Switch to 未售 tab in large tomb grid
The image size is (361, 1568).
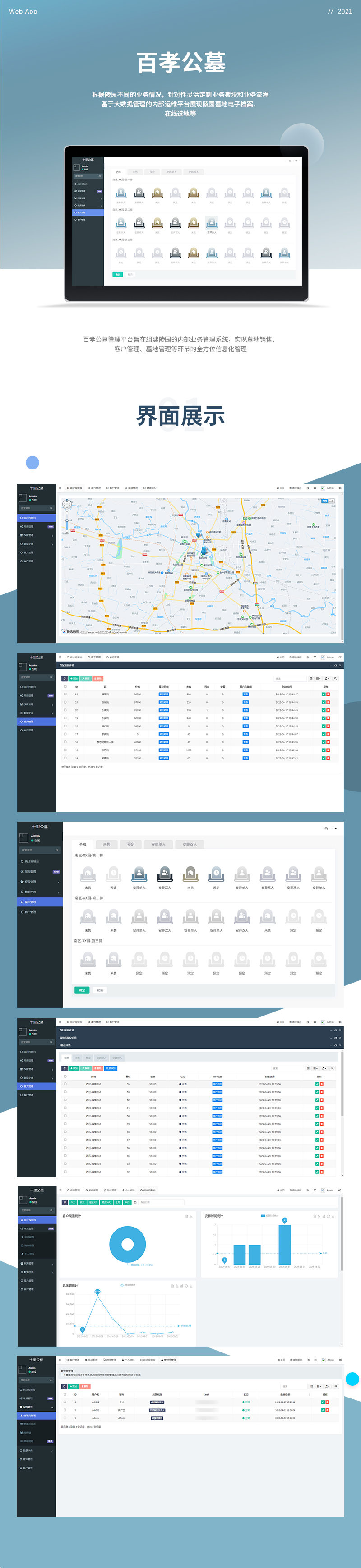[106, 844]
